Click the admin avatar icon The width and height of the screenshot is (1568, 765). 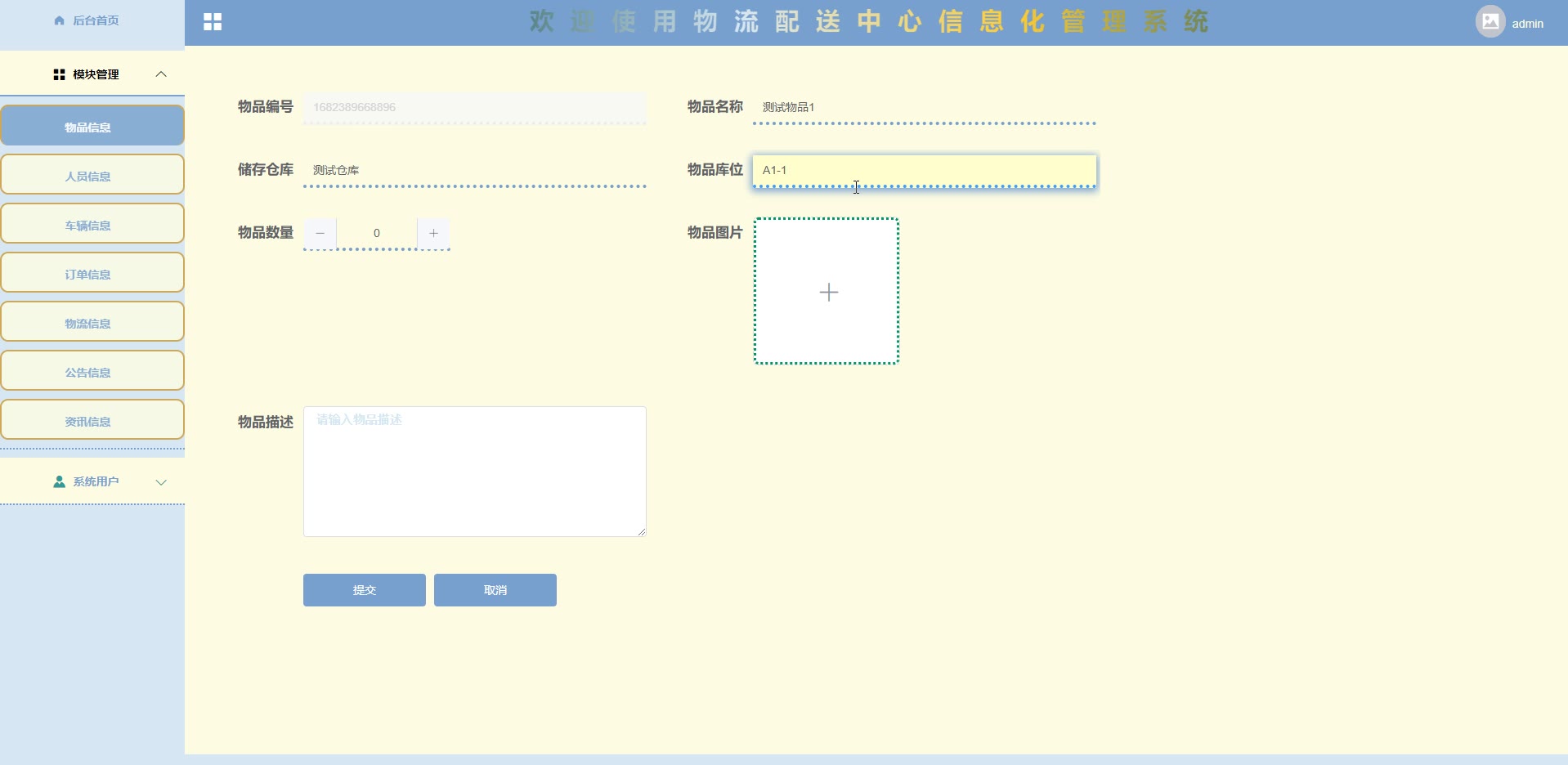point(1490,22)
